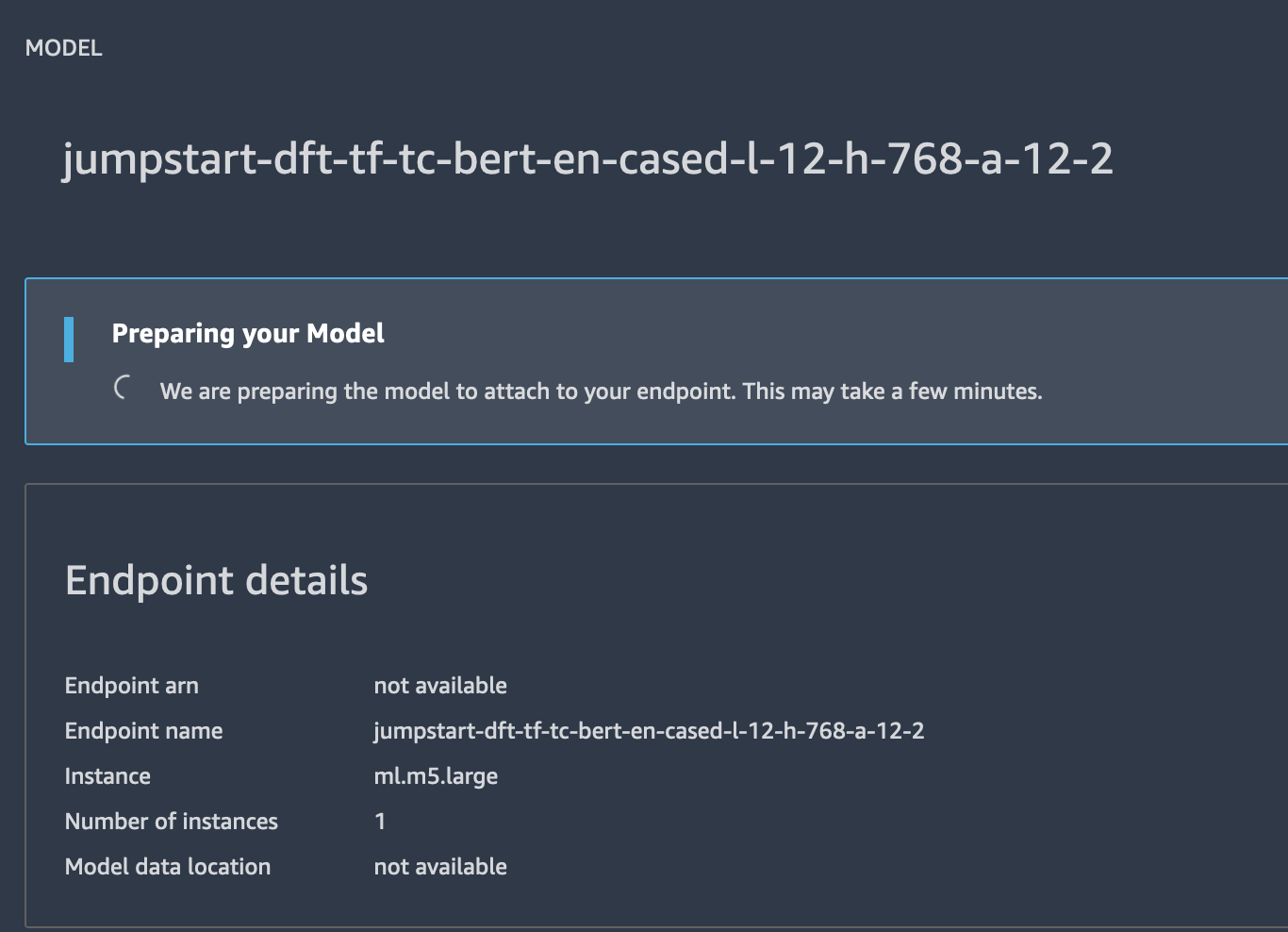Click Model data location 'not available' value
Image resolution: width=1288 pixels, height=932 pixels.
439,867
